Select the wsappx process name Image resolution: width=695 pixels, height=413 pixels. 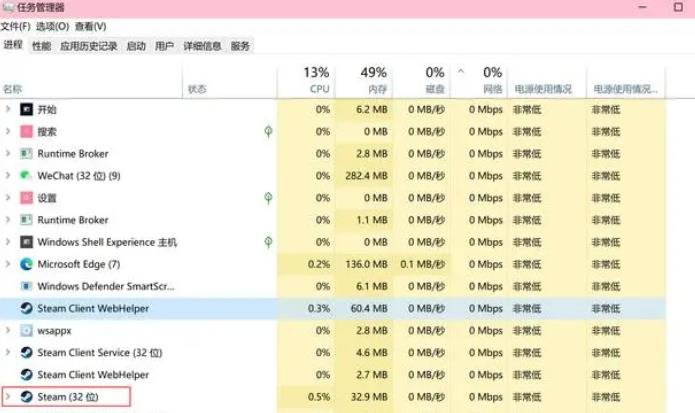pyautogui.click(x=54, y=331)
